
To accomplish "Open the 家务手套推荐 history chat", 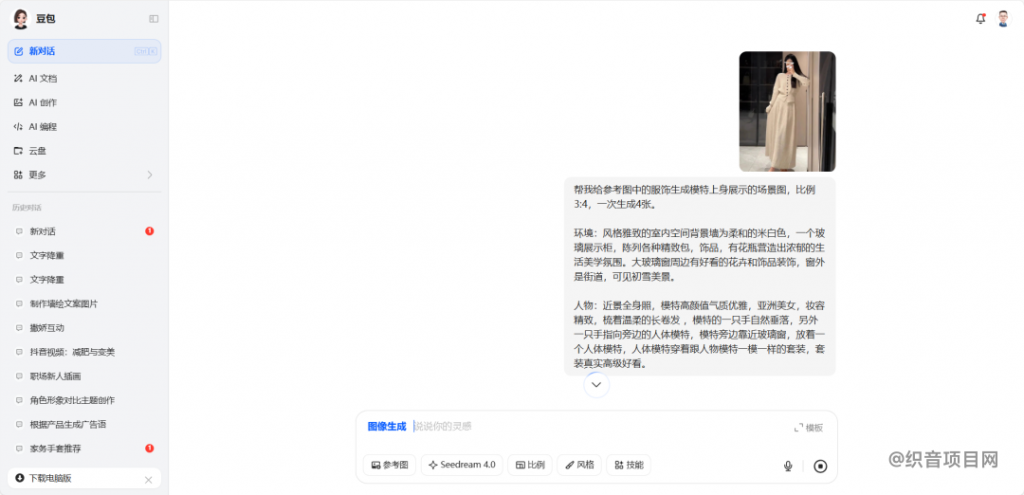I will point(84,449).
